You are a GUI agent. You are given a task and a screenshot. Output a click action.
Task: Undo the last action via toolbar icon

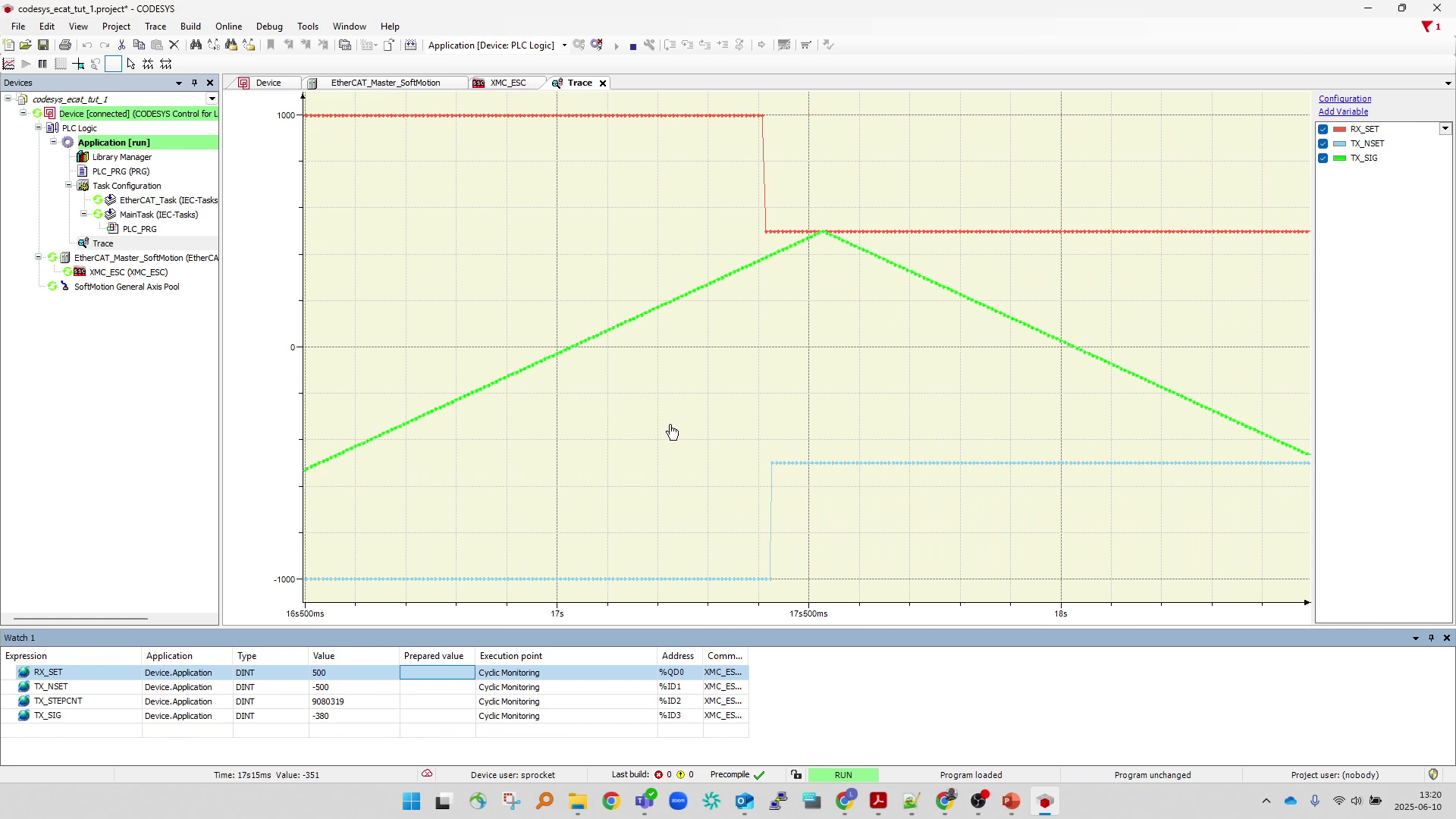tap(88, 45)
